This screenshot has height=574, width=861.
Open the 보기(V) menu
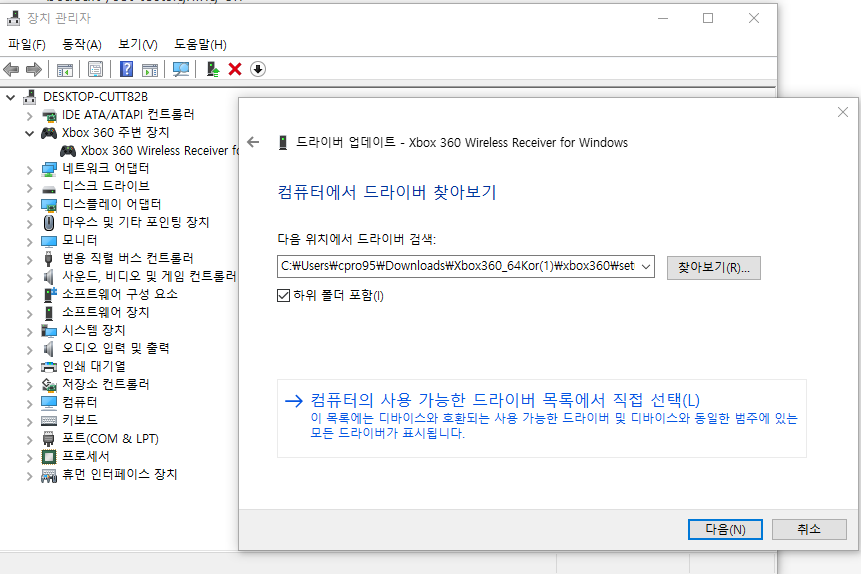[x=138, y=44]
